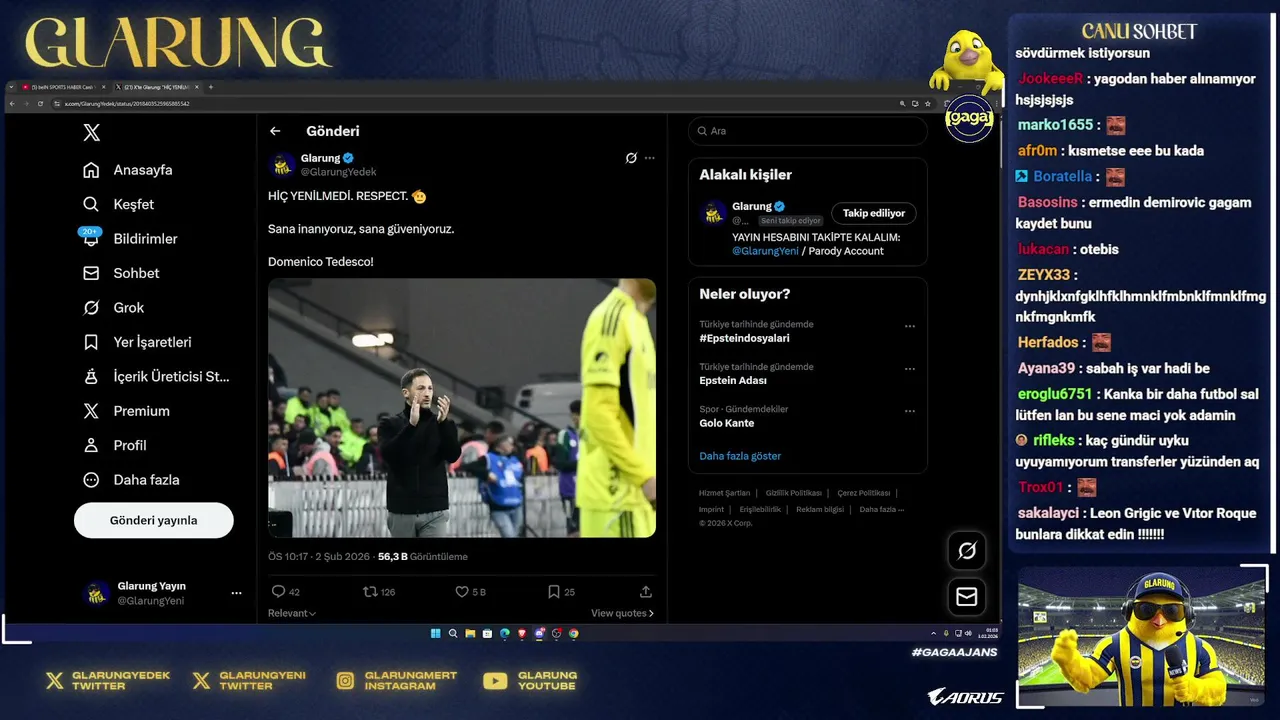Go back using the Gönderi arrow

tap(275, 131)
